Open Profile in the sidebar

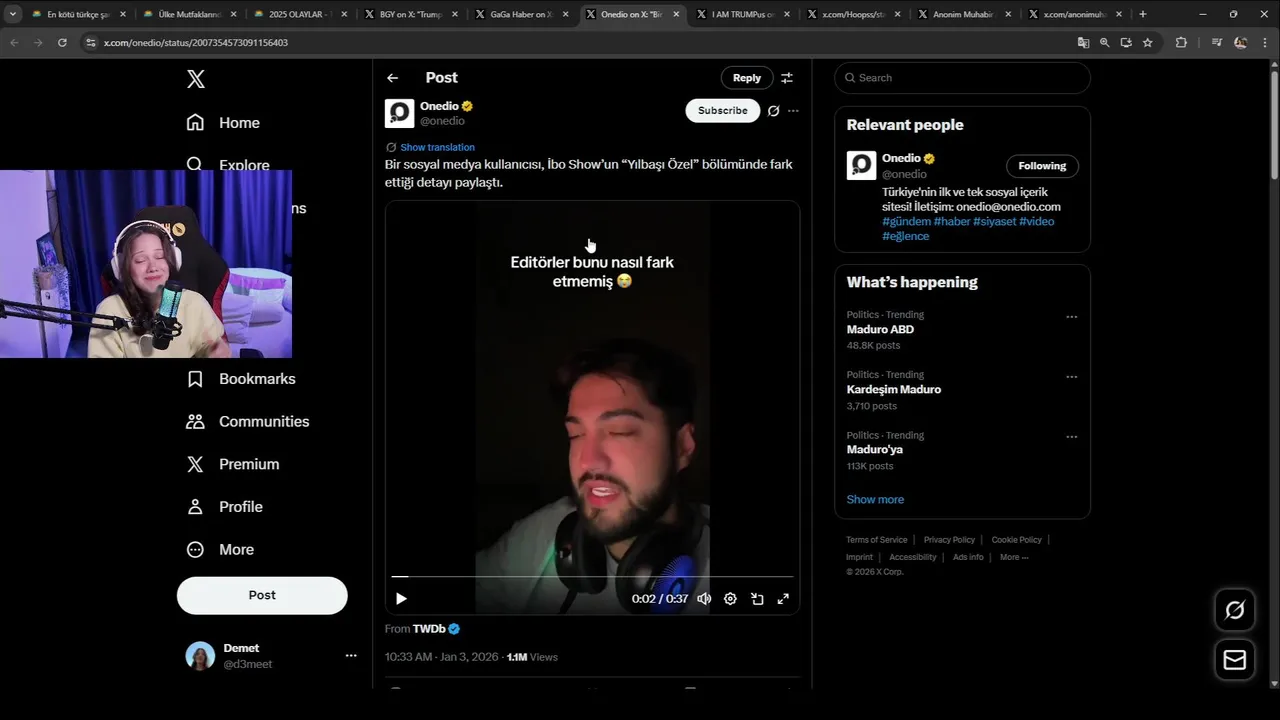coord(225,507)
